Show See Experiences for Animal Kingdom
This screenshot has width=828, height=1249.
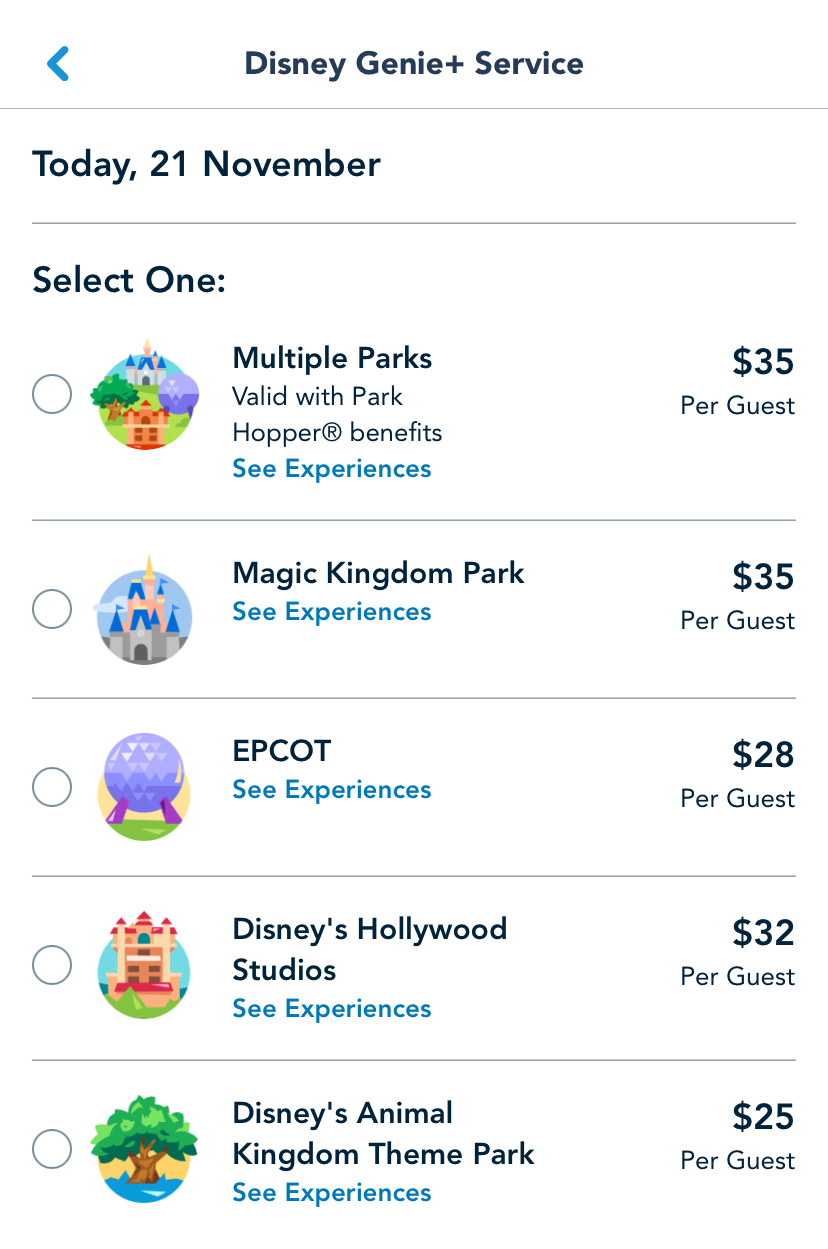(x=332, y=1193)
